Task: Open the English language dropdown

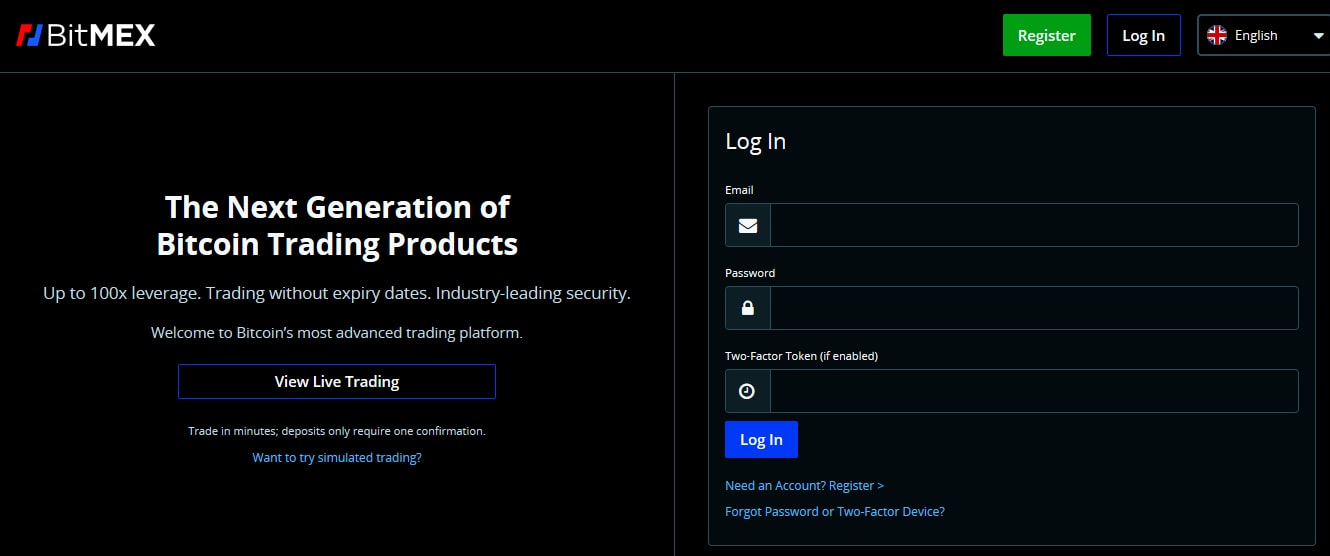Action: (x=1263, y=35)
